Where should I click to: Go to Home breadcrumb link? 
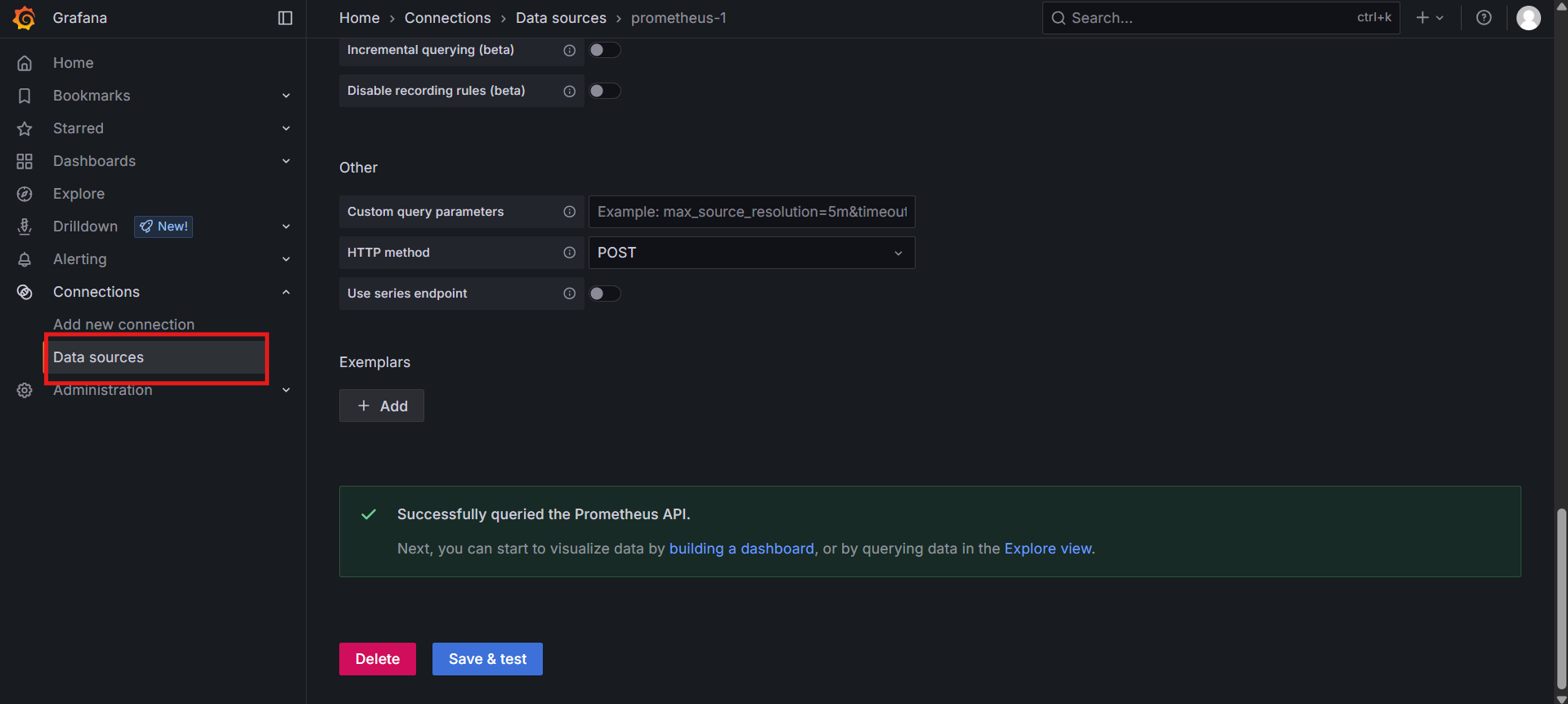point(360,18)
